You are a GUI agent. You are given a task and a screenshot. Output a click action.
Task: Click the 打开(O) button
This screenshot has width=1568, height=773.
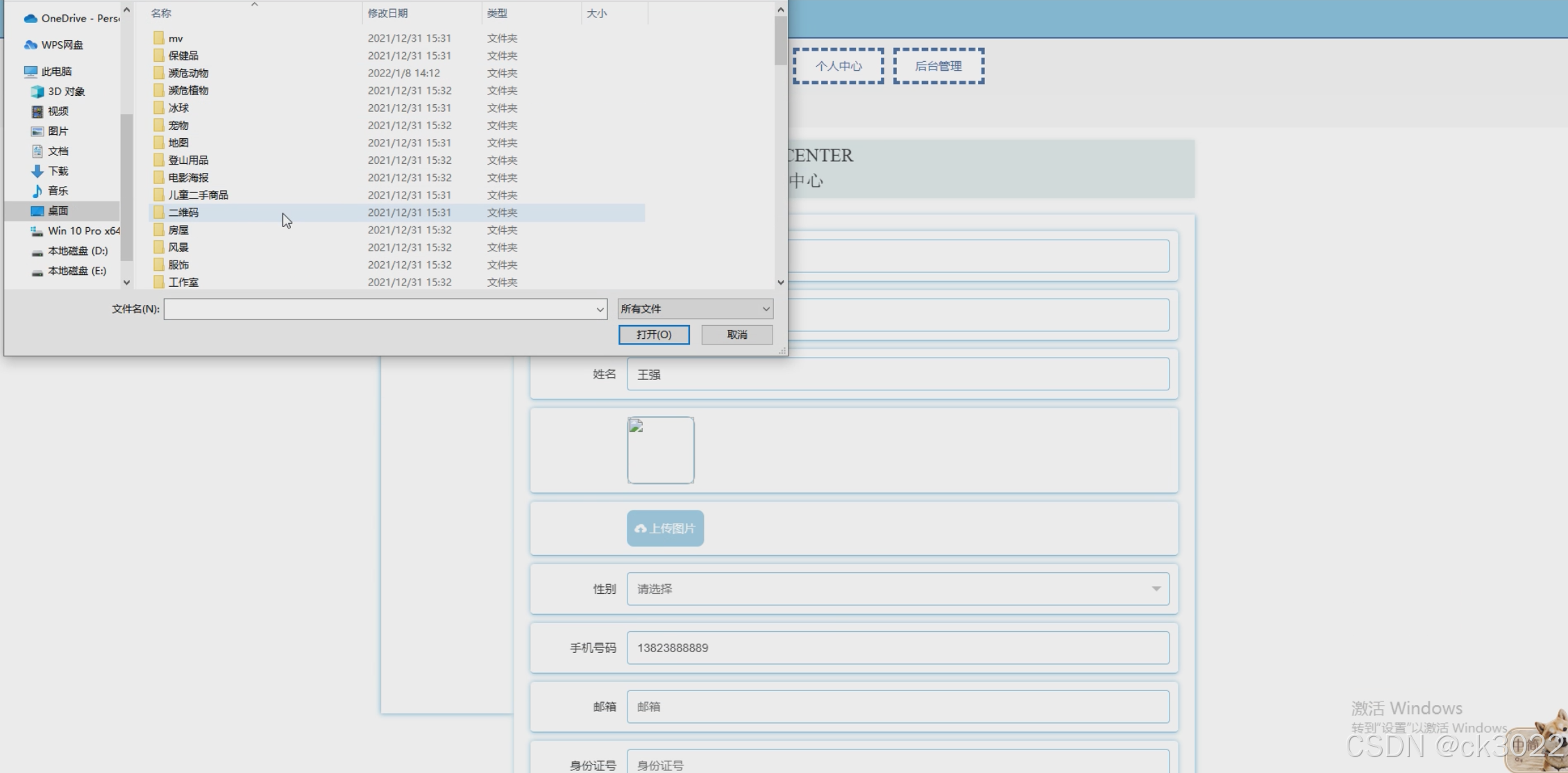tap(654, 335)
